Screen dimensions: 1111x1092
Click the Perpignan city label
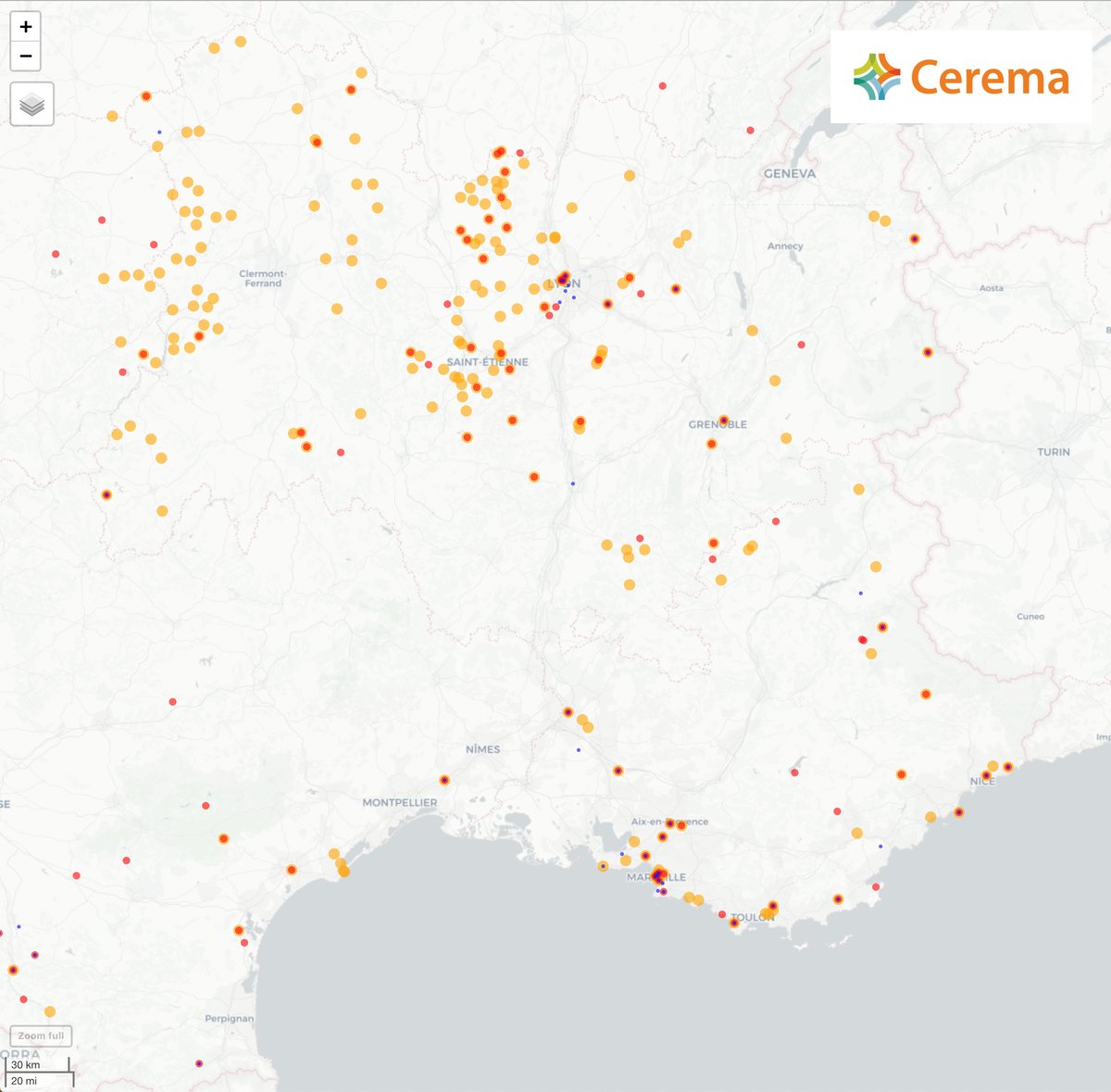pos(229,1019)
